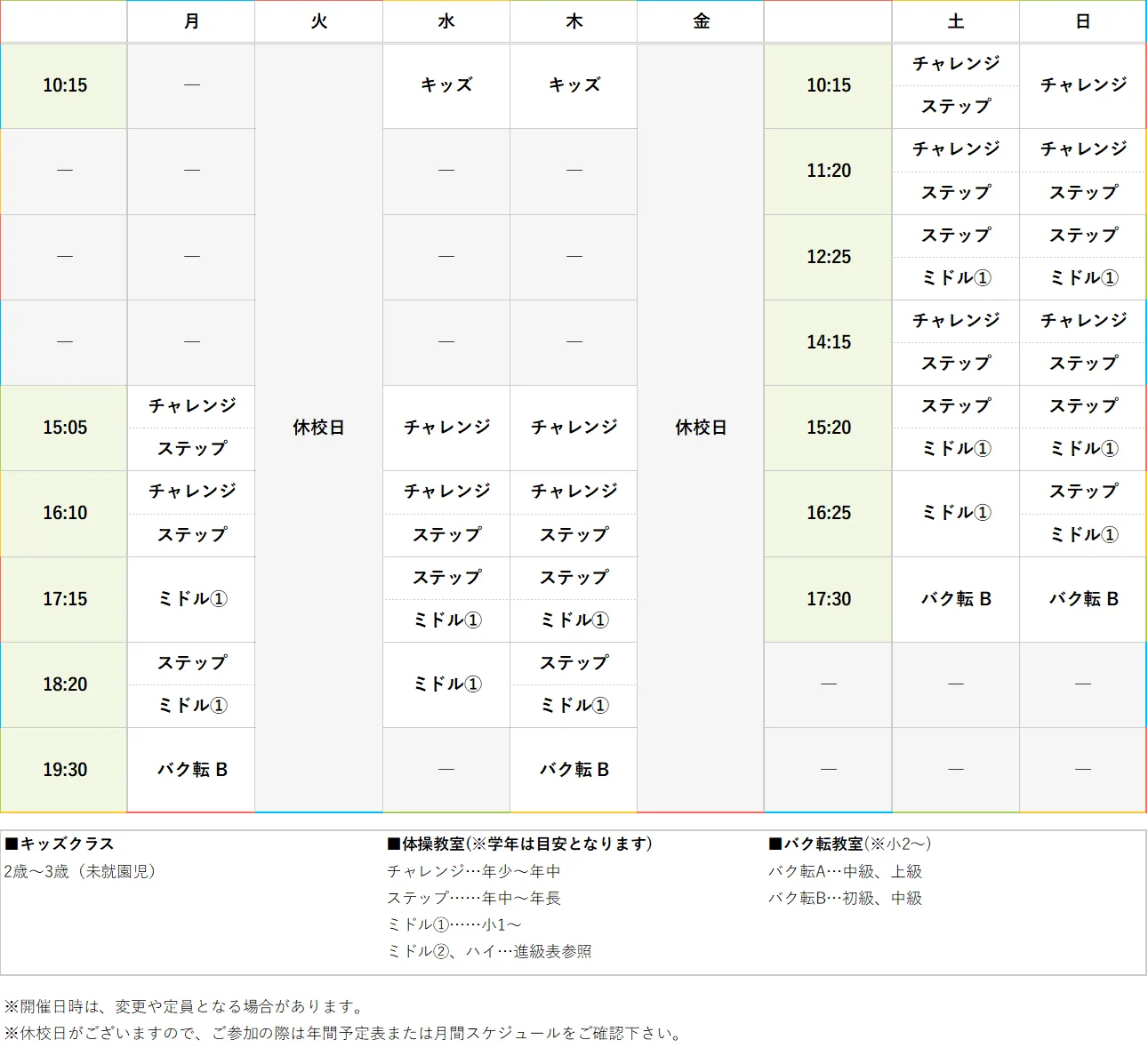Click the バク転A…中級、上級 legend text

pos(845,872)
